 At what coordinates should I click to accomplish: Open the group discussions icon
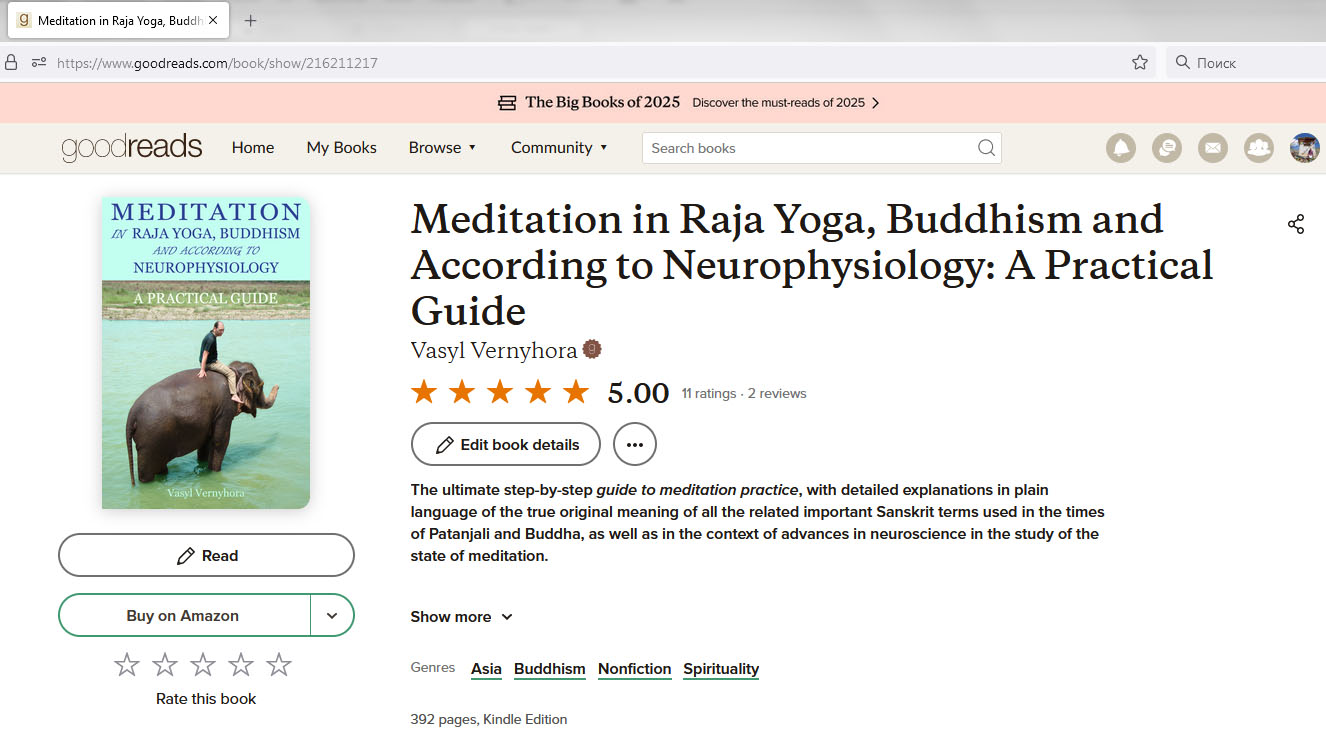pos(1167,148)
